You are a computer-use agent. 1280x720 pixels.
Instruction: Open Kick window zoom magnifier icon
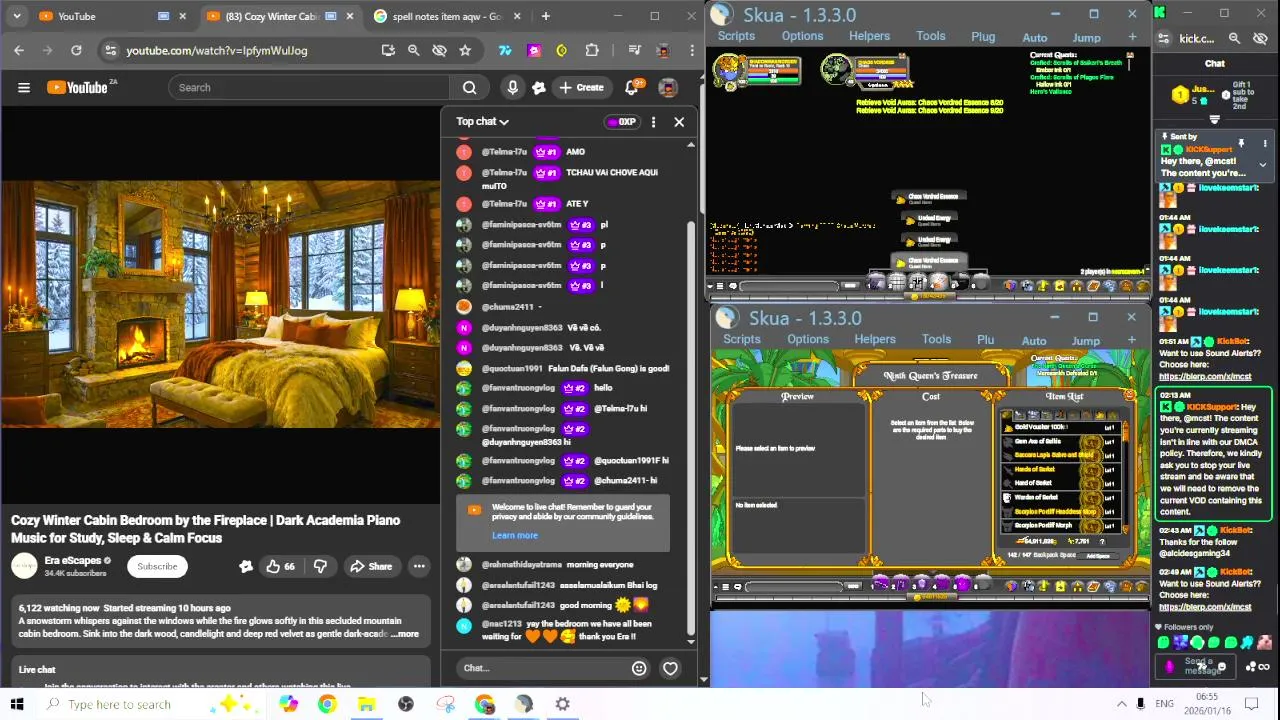(1234, 38)
